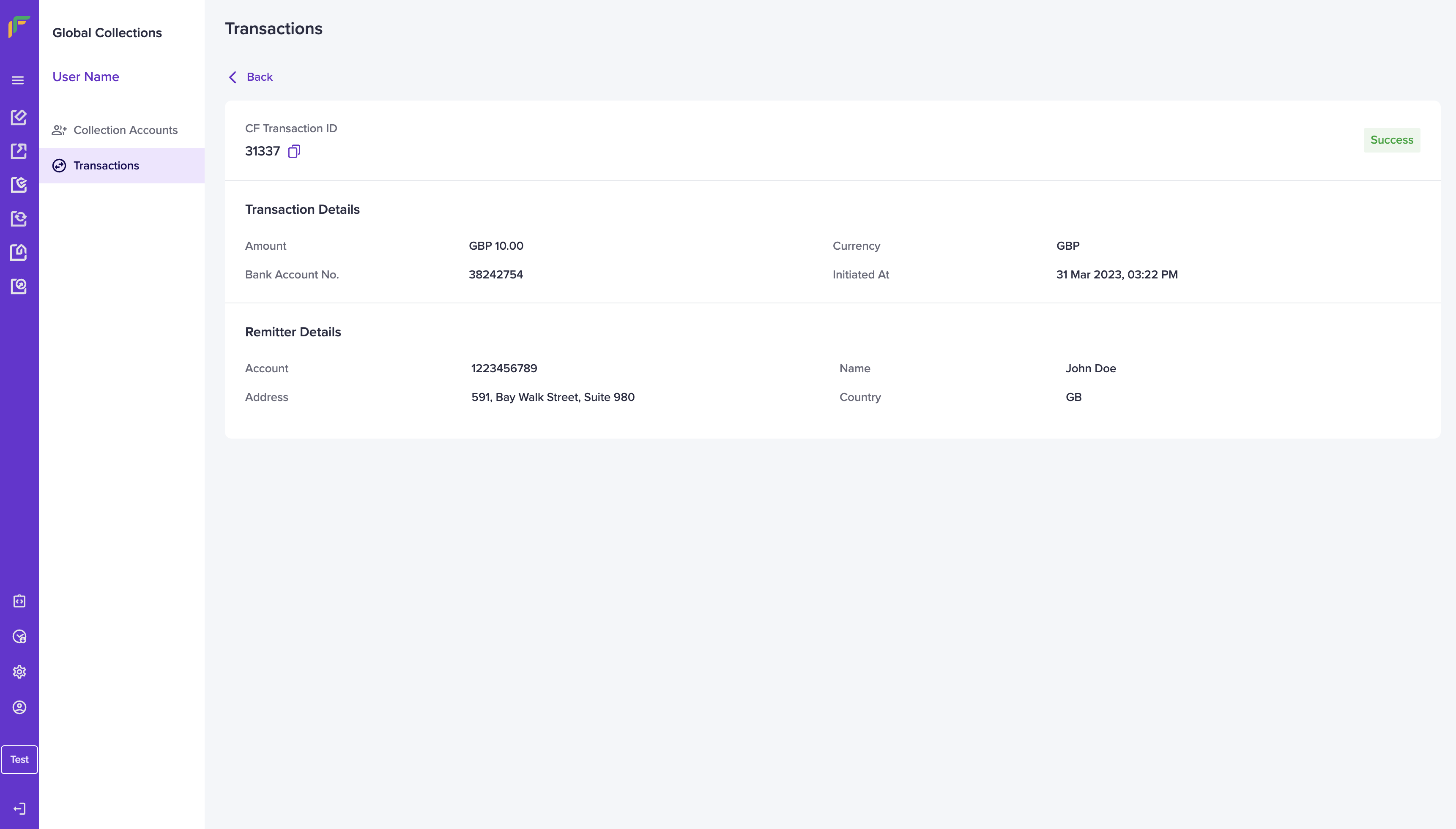
Task: Open Collection Accounts in the side menu
Action: click(x=125, y=131)
